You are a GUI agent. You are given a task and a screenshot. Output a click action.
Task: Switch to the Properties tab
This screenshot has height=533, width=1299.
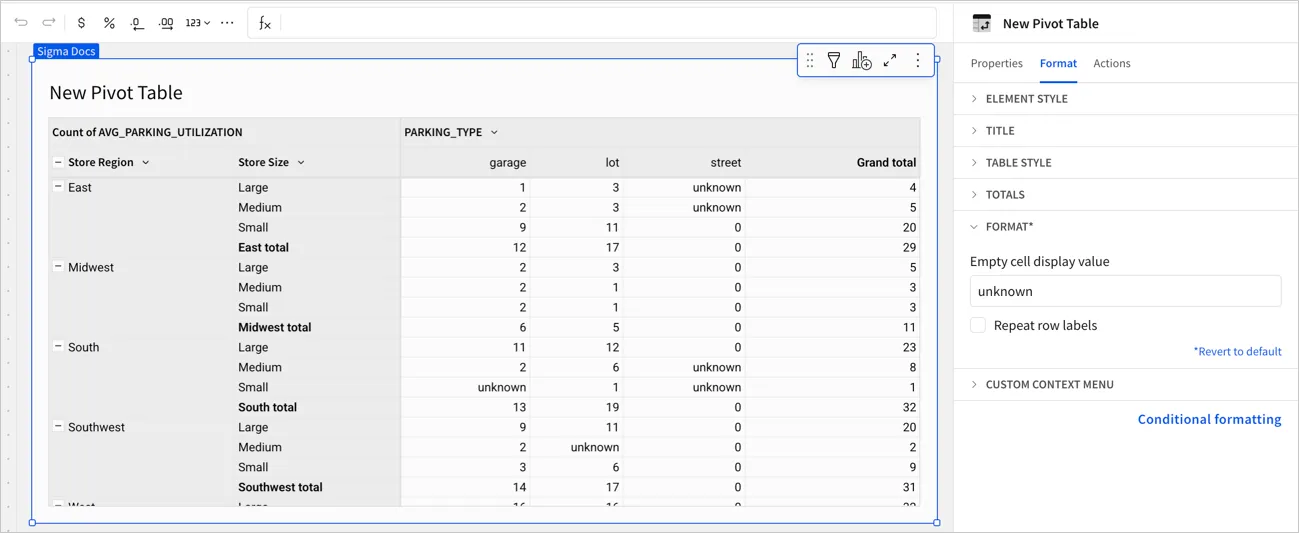[x=997, y=63]
